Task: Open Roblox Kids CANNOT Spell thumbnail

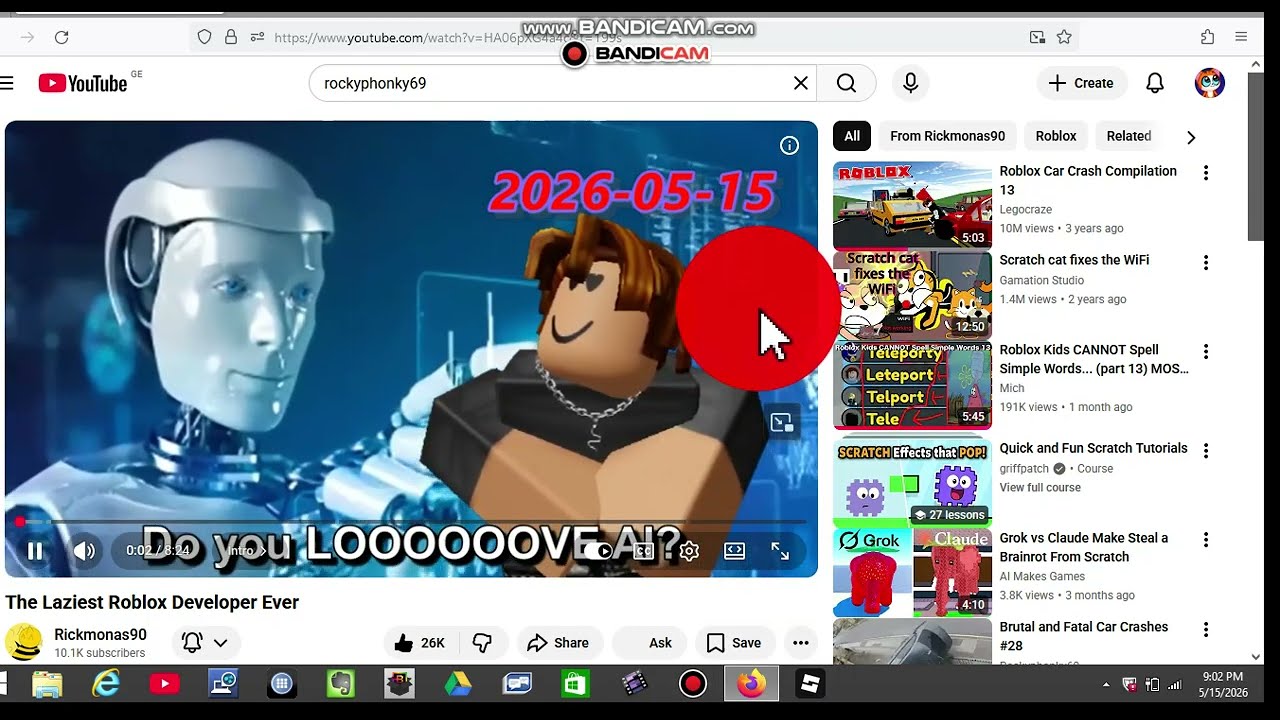Action: [x=912, y=385]
